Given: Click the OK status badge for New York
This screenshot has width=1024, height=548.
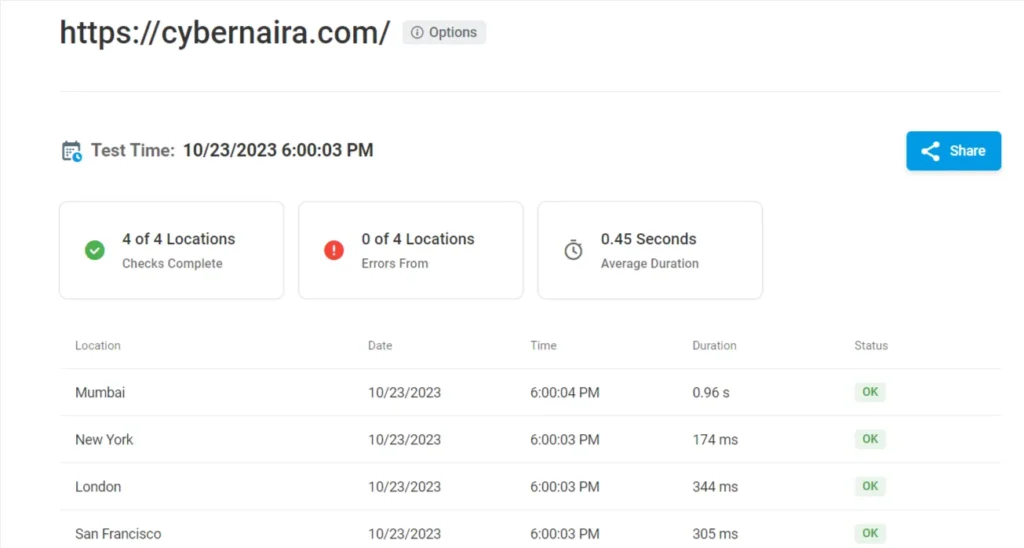Looking at the screenshot, I should (870, 439).
